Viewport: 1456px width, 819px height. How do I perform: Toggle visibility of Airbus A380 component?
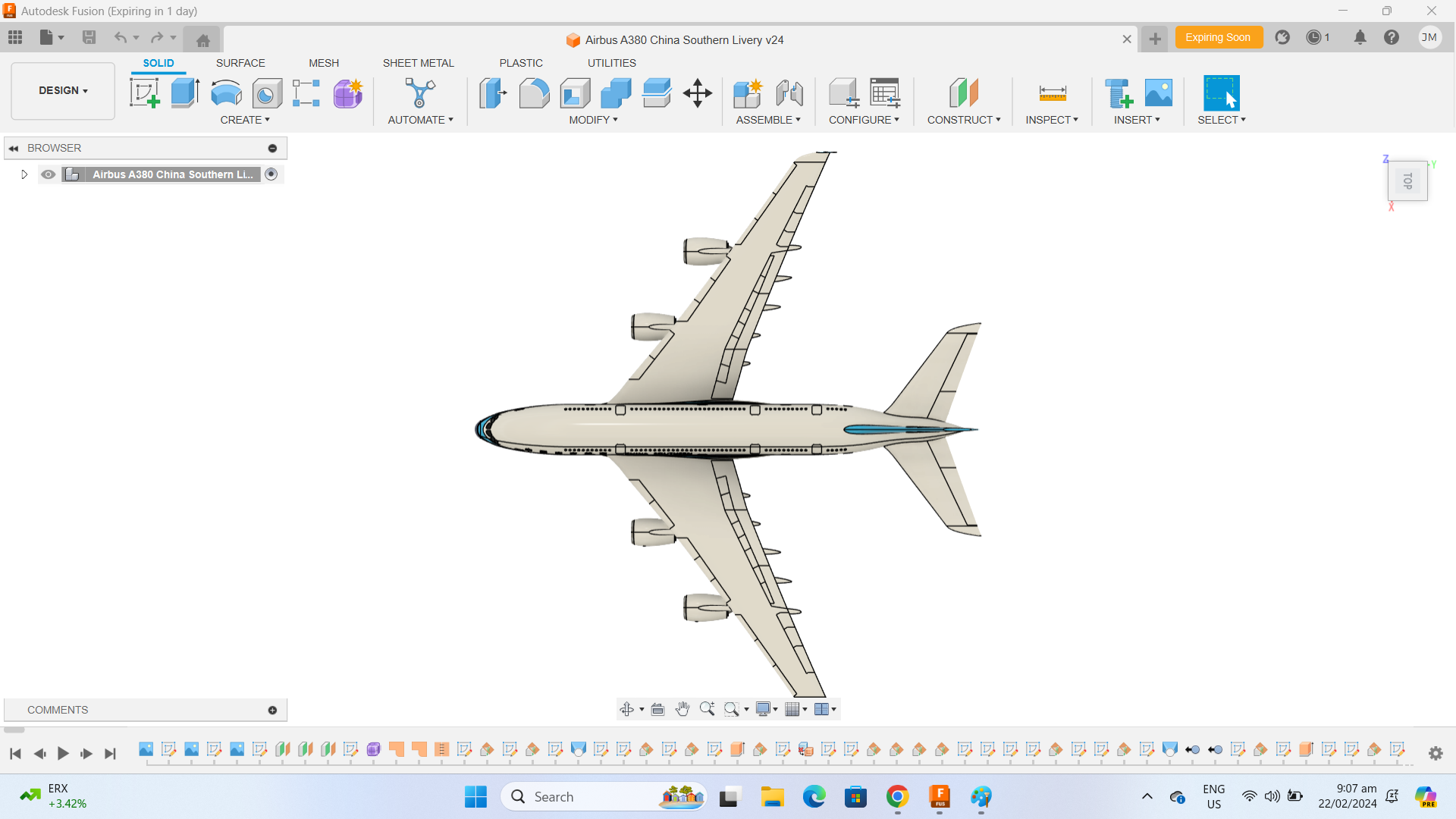(48, 174)
